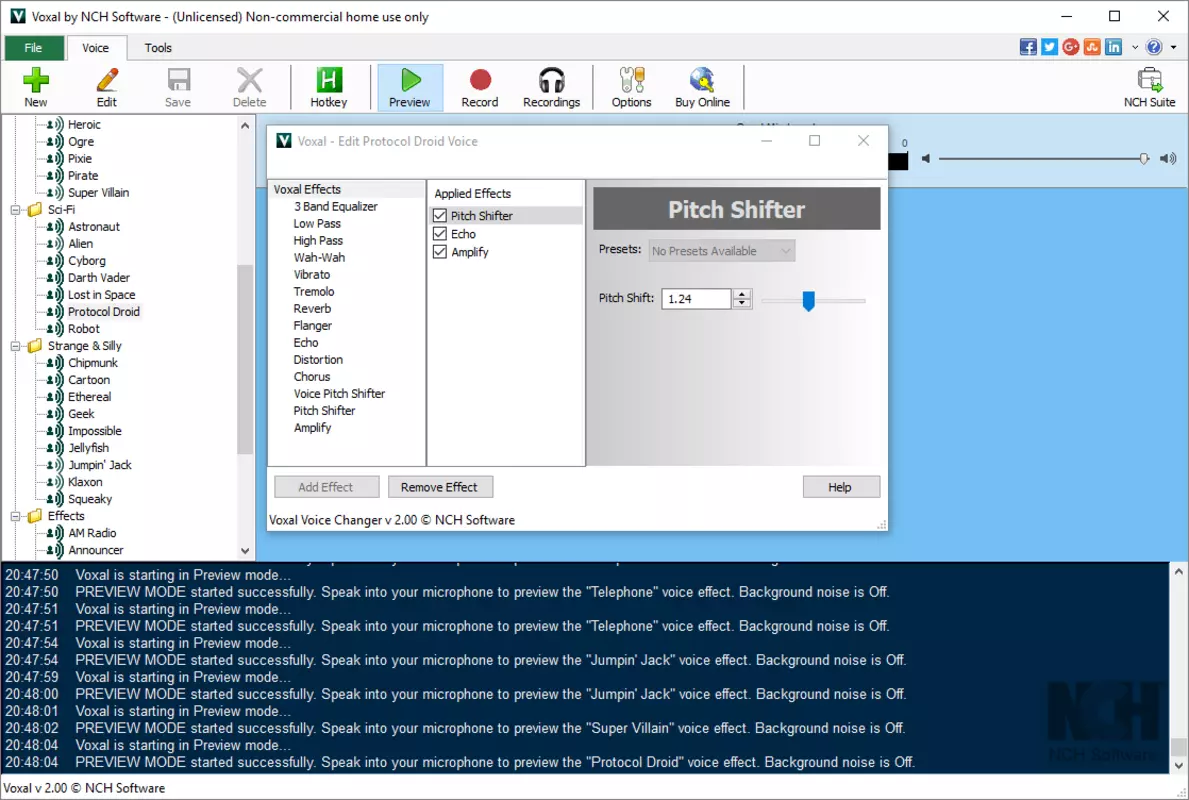Select the Darth Vader voice
The height and width of the screenshot is (800, 1189).
99,278
